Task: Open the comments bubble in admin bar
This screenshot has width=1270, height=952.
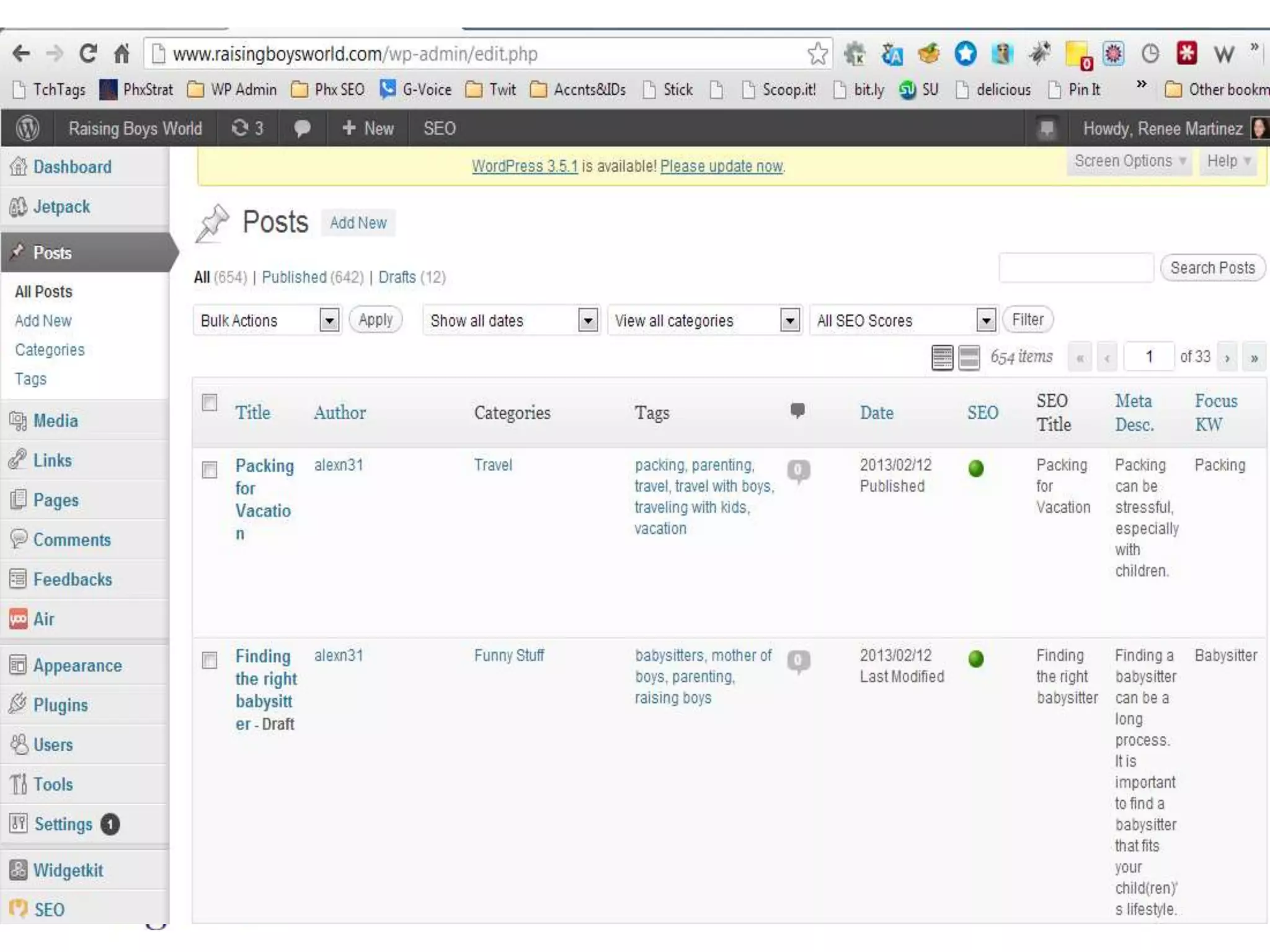Action: point(302,128)
